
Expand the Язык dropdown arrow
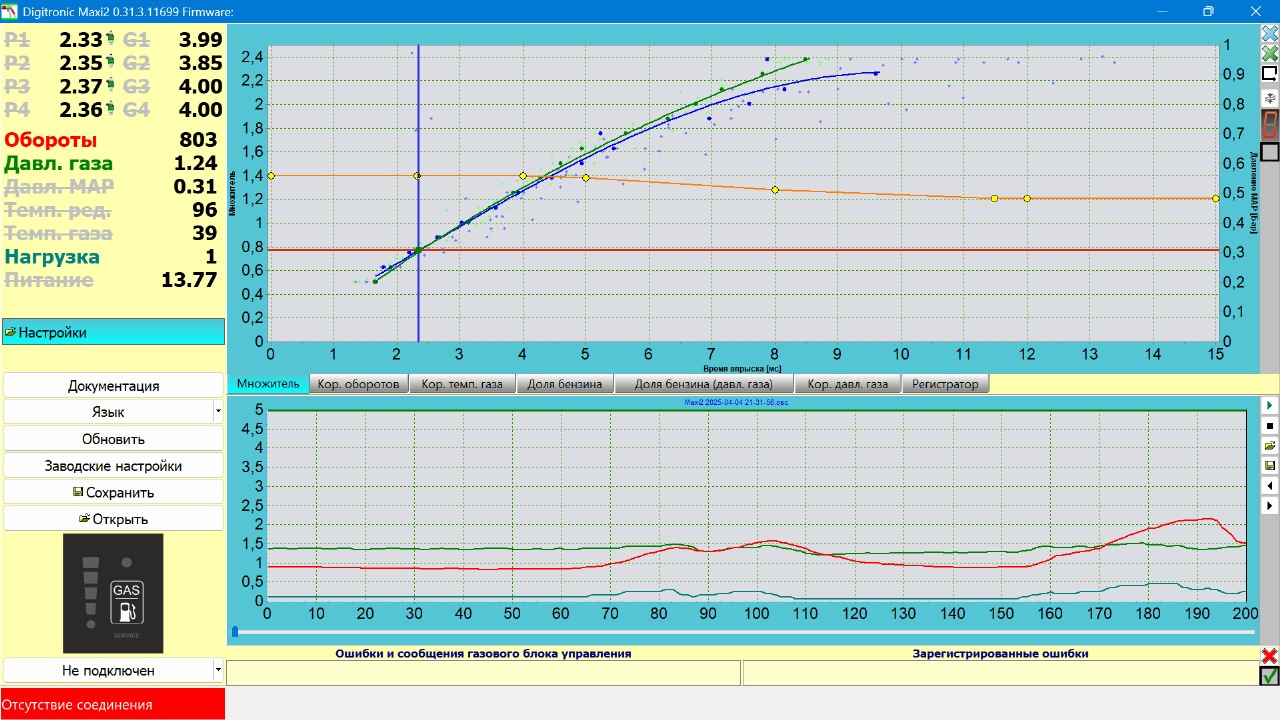(x=218, y=412)
